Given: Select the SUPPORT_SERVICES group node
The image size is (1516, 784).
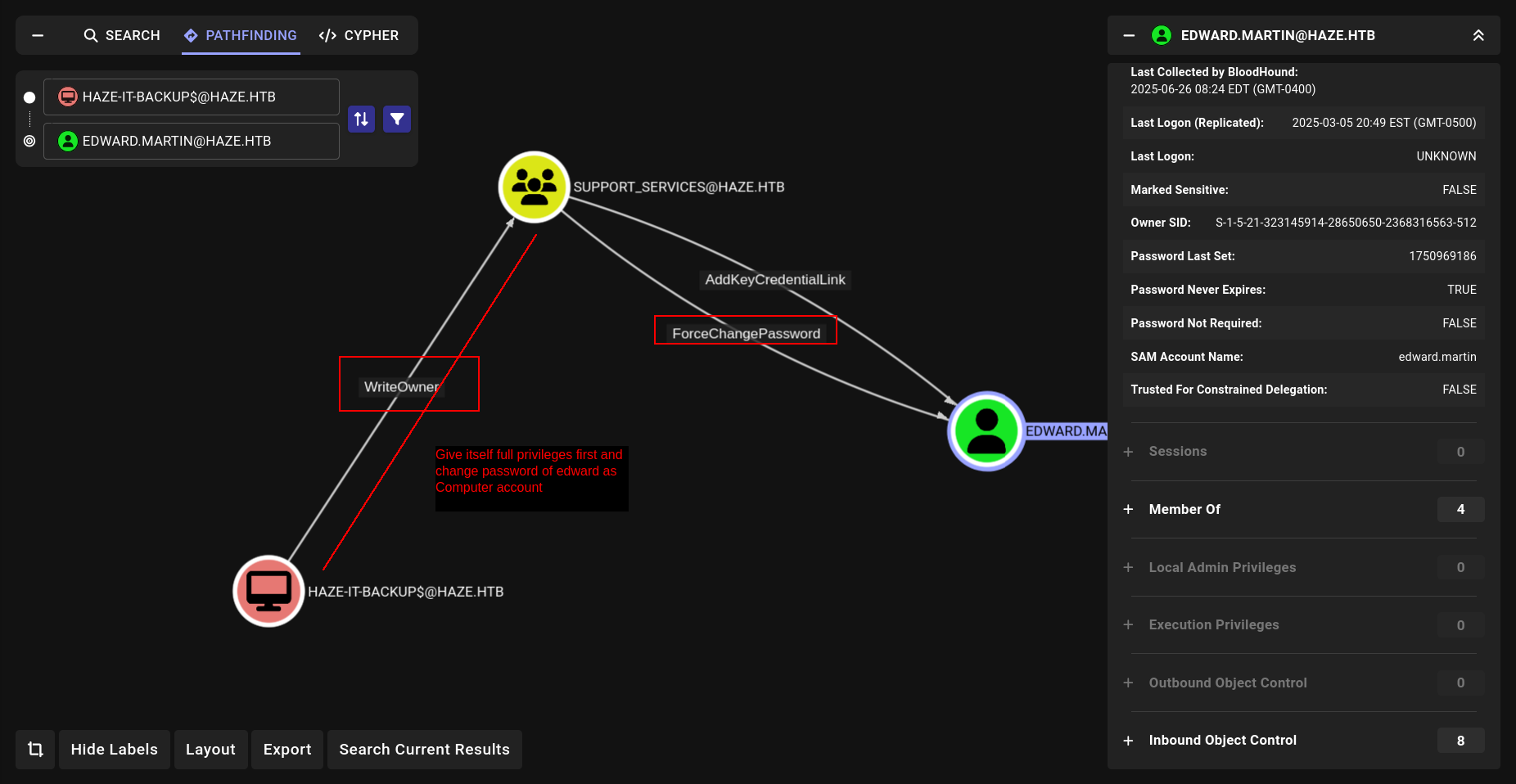Looking at the screenshot, I should (x=534, y=187).
